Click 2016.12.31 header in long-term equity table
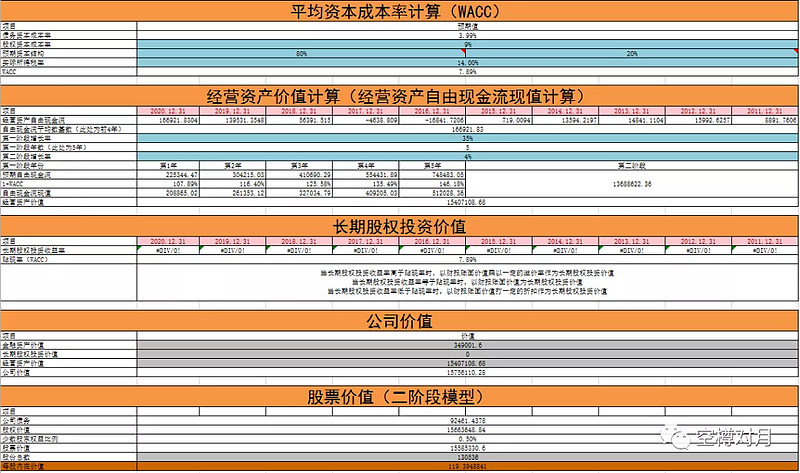This screenshot has width=800, height=473. [x=432, y=241]
